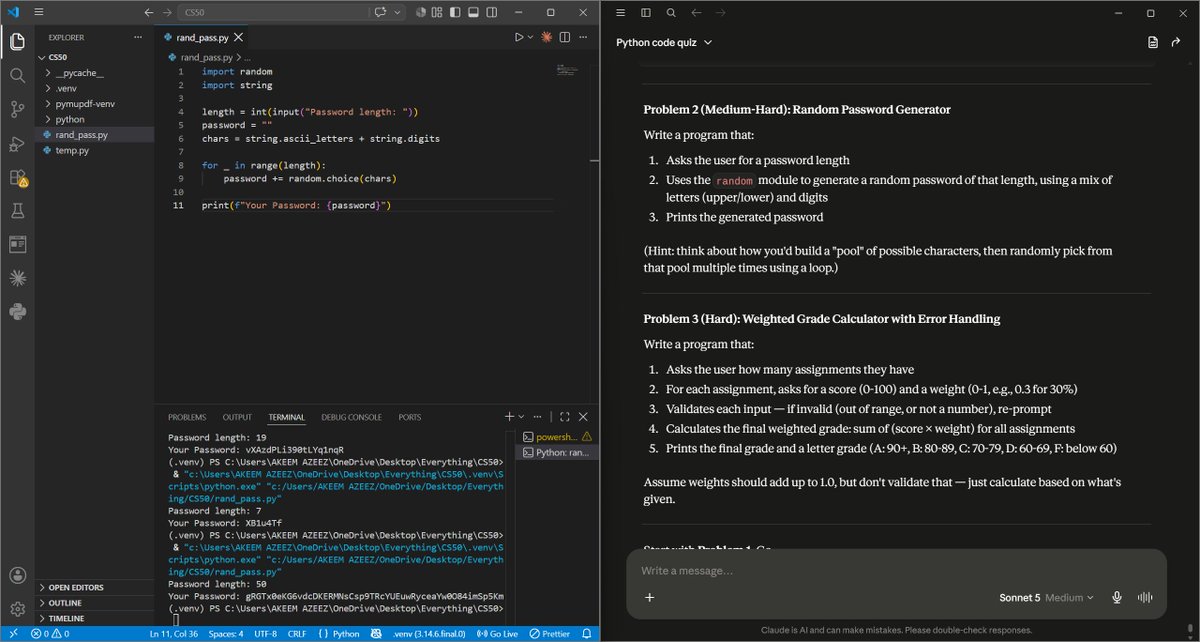The image size is (1200, 642).
Task: Click the Claude message input field
Action: (896, 570)
